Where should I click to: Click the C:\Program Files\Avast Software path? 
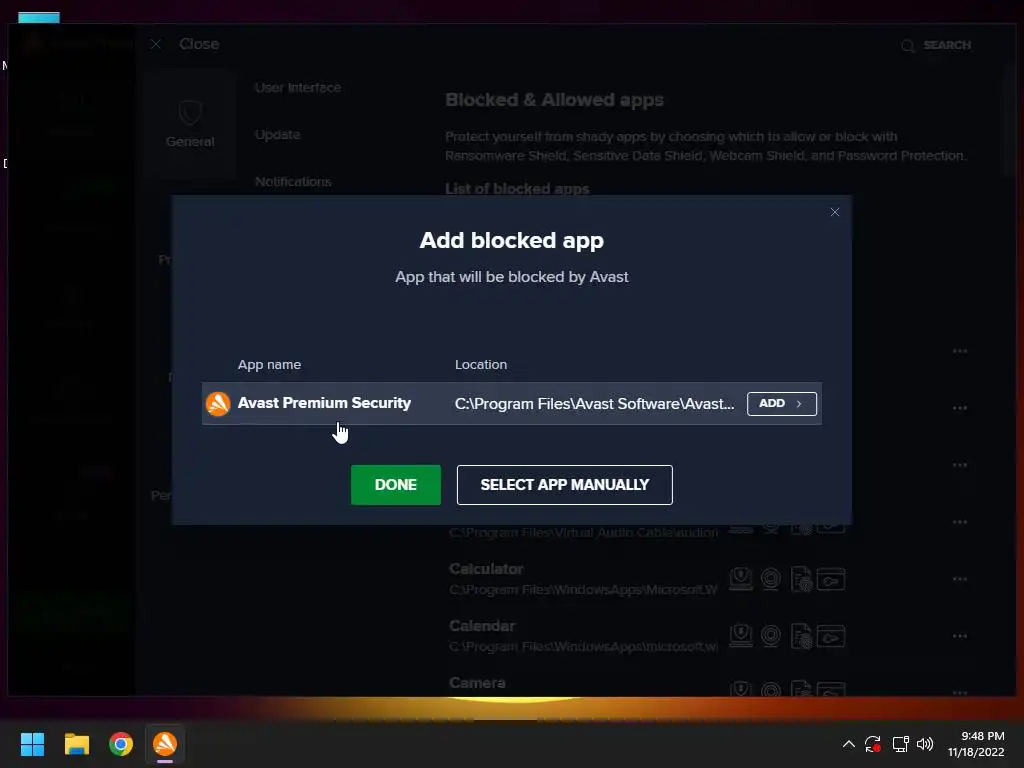tap(594, 404)
